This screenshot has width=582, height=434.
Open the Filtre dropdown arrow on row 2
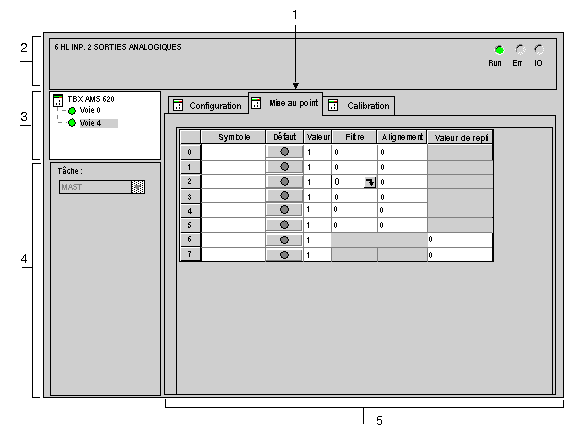tap(370, 182)
